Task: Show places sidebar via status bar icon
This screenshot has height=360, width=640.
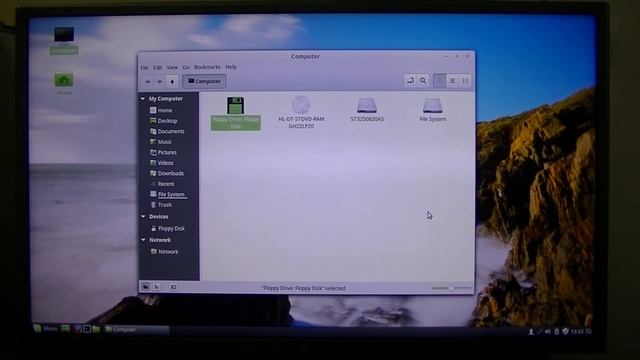Action: click(145, 287)
